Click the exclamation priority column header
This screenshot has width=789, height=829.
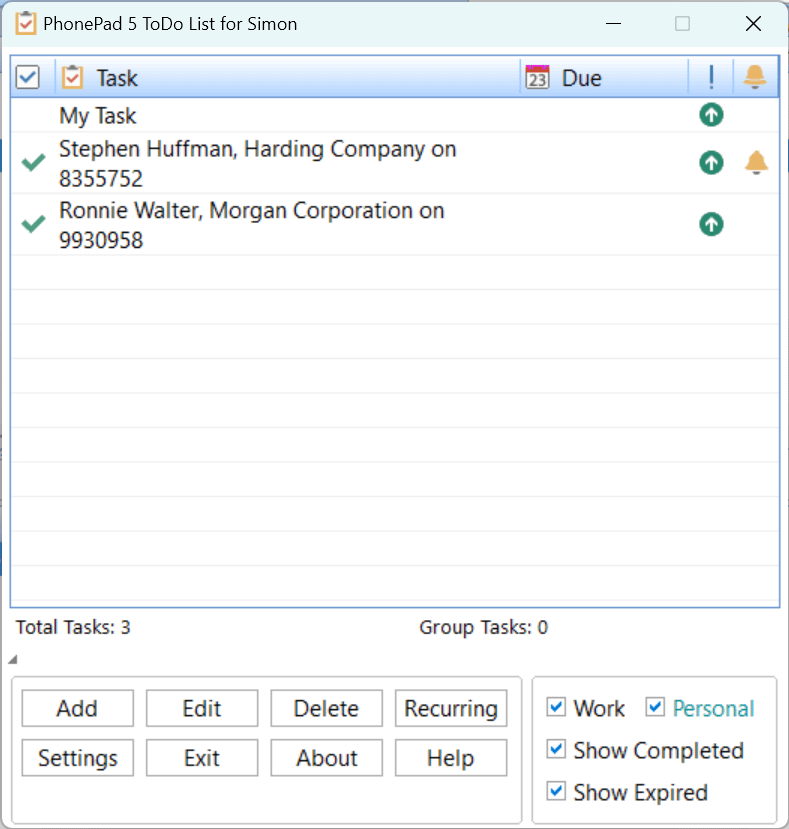711,77
